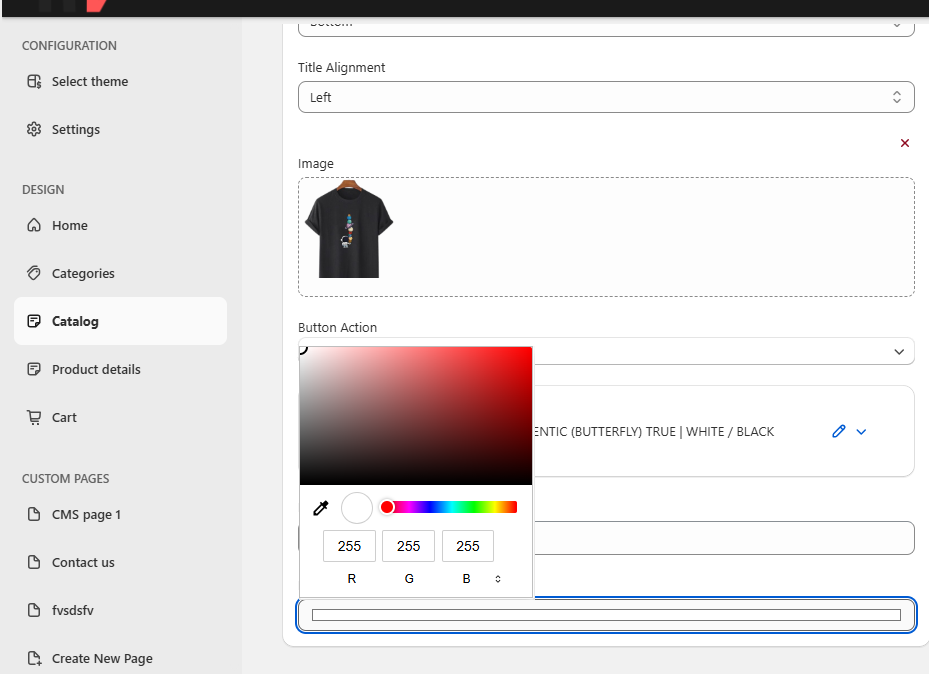This screenshot has height=674, width=929.
Task: Click the t-shirt image thumbnail
Action: point(348,229)
